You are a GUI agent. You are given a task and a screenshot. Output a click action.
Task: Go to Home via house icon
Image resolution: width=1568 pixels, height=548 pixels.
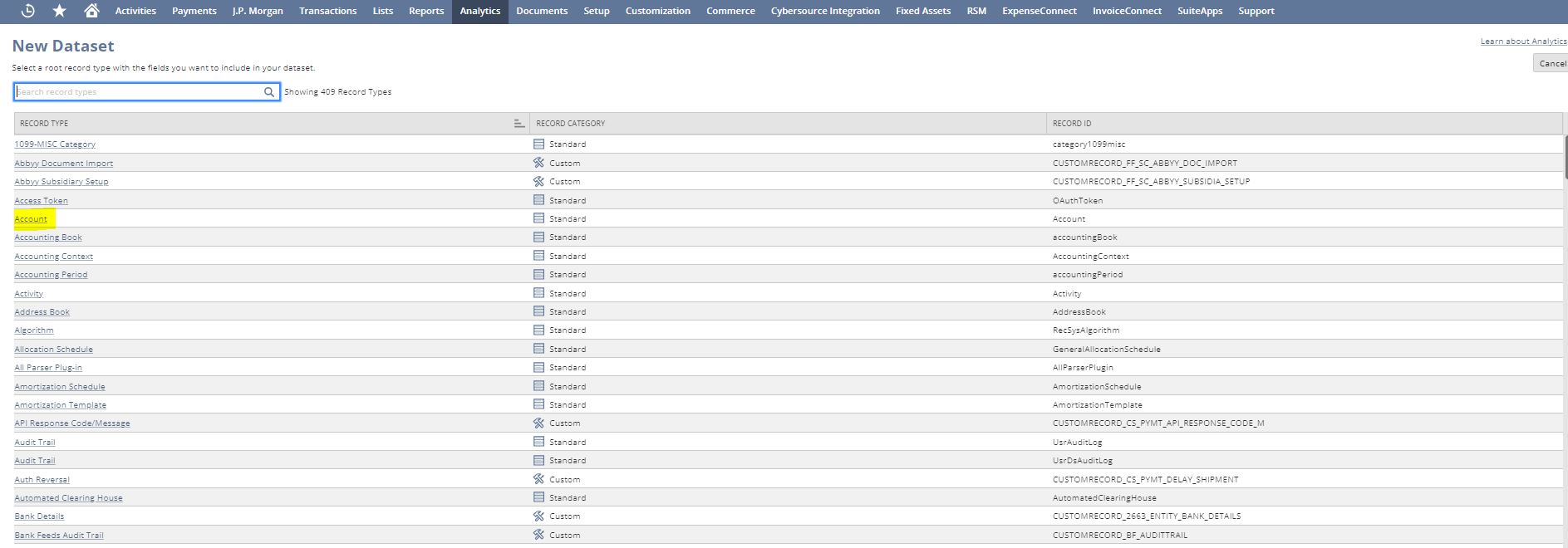pyautogui.click(x=91, y=11)
